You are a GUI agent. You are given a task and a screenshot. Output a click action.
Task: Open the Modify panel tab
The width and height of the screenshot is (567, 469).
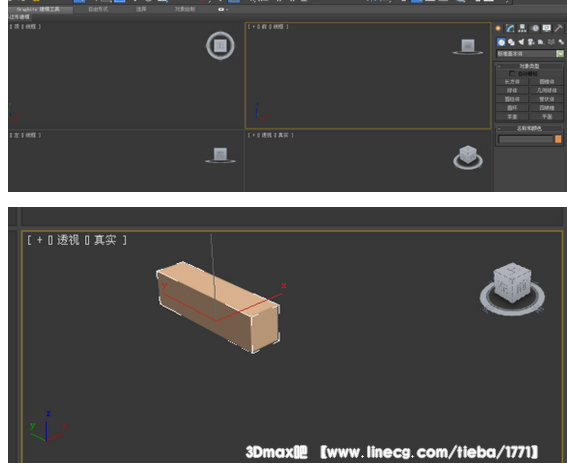tap(510, 28)
